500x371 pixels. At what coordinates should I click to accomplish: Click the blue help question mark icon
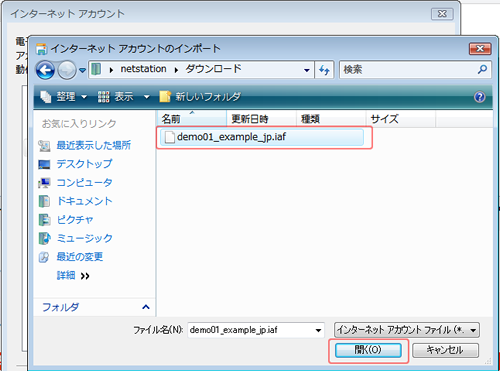(x=479, y=97)
